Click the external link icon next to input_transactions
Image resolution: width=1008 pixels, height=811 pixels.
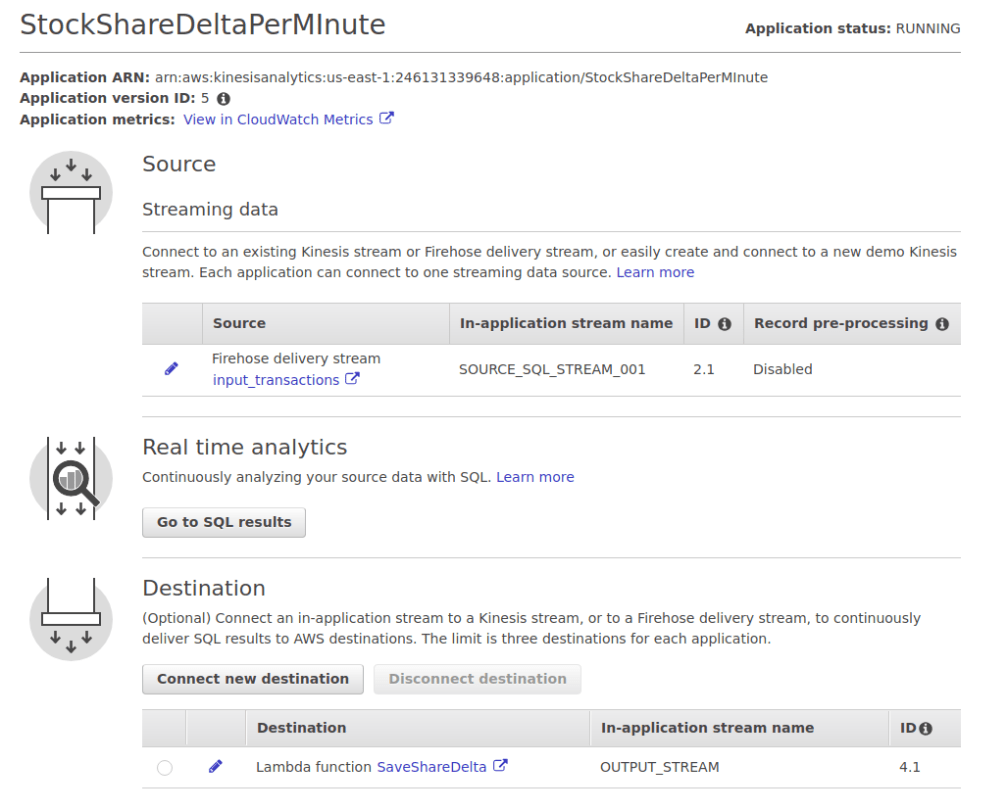click(352, 380)
